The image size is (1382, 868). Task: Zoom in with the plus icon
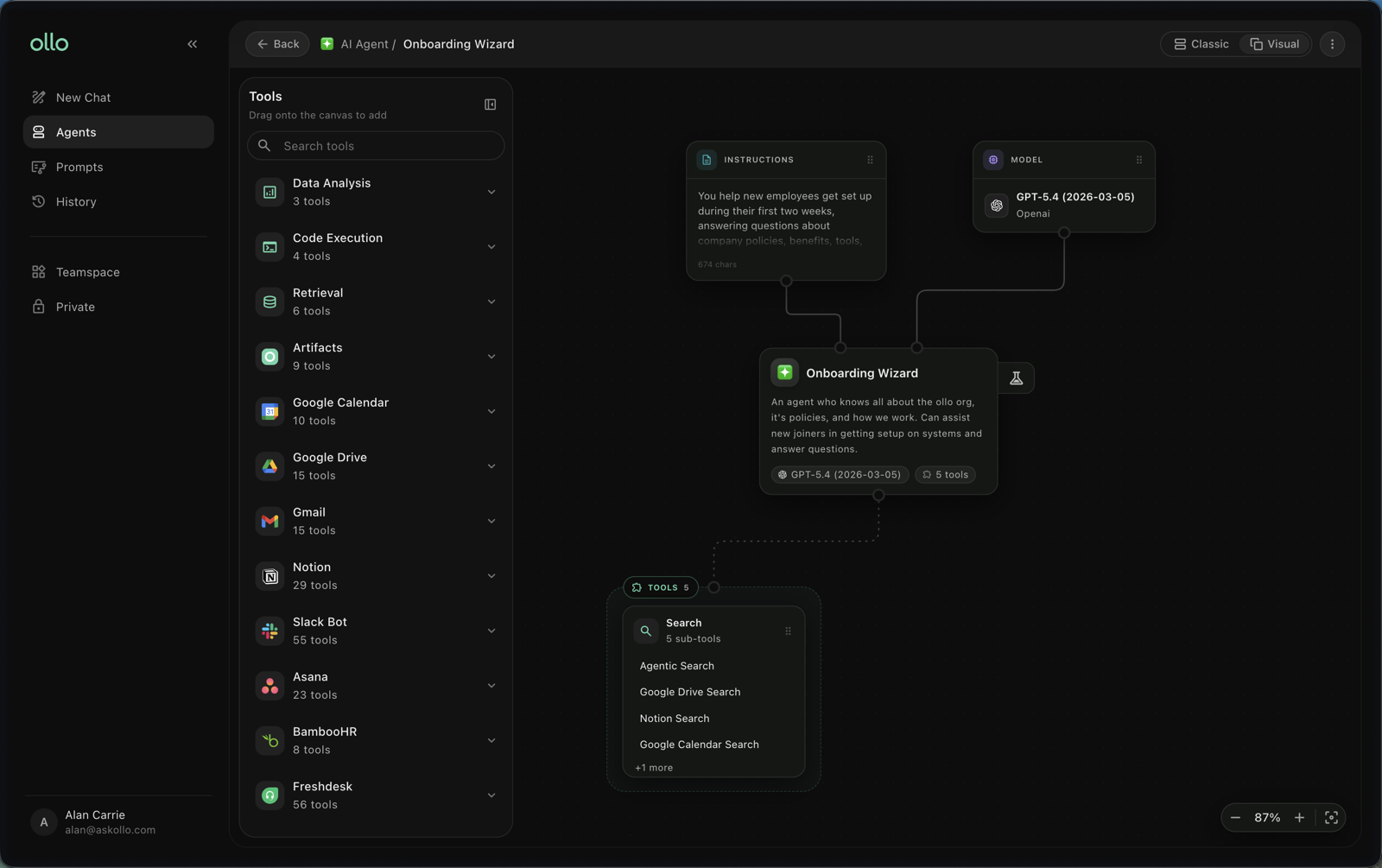[x=1299, y=818]
